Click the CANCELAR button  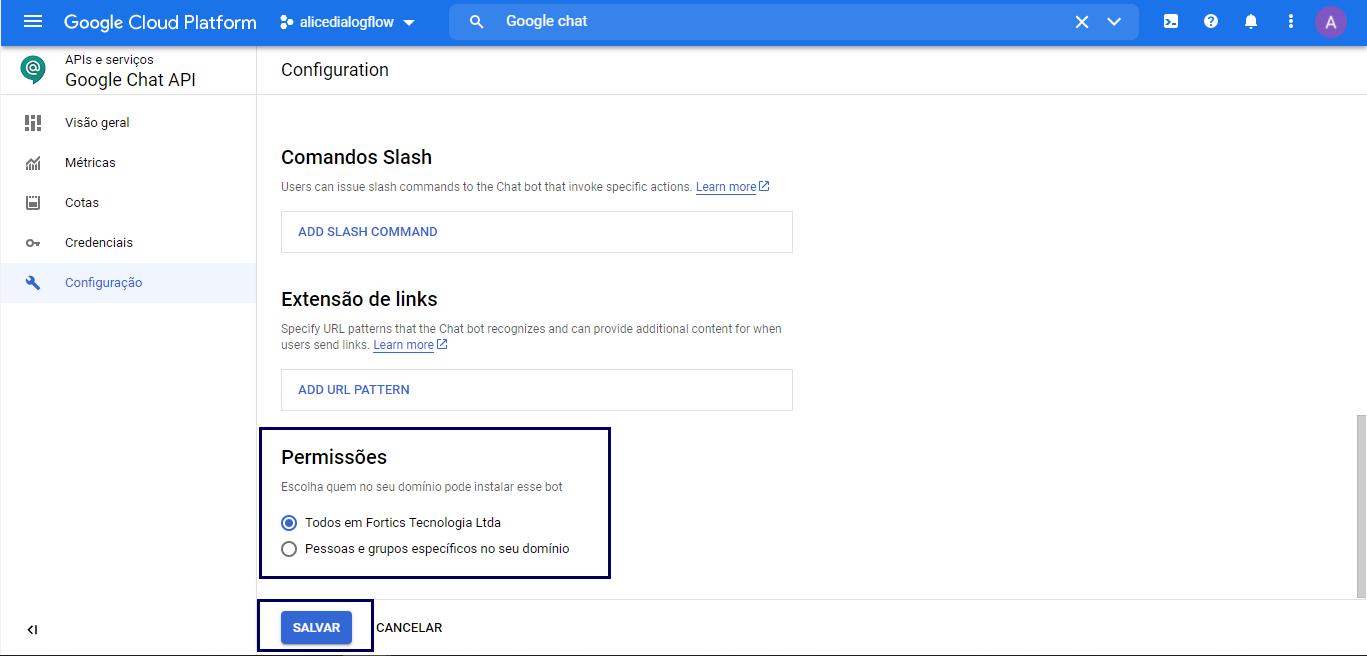click(409, 628)
